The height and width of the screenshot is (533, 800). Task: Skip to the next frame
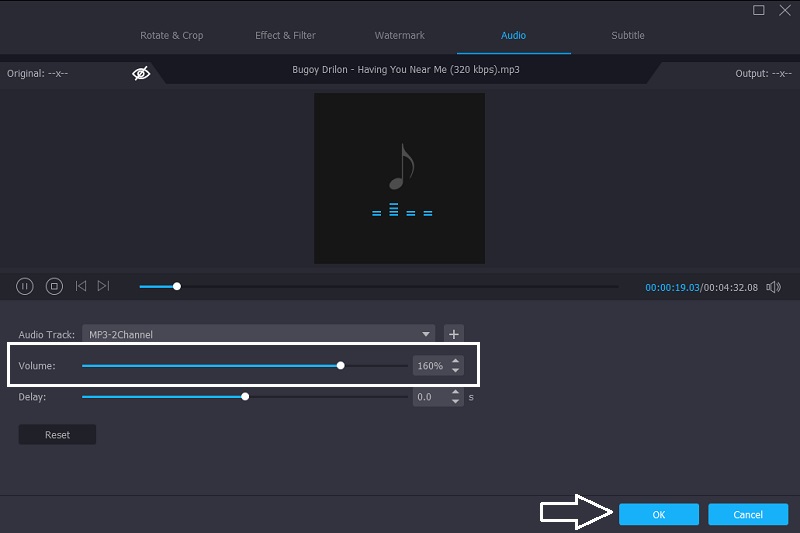(x=104, y=286)
